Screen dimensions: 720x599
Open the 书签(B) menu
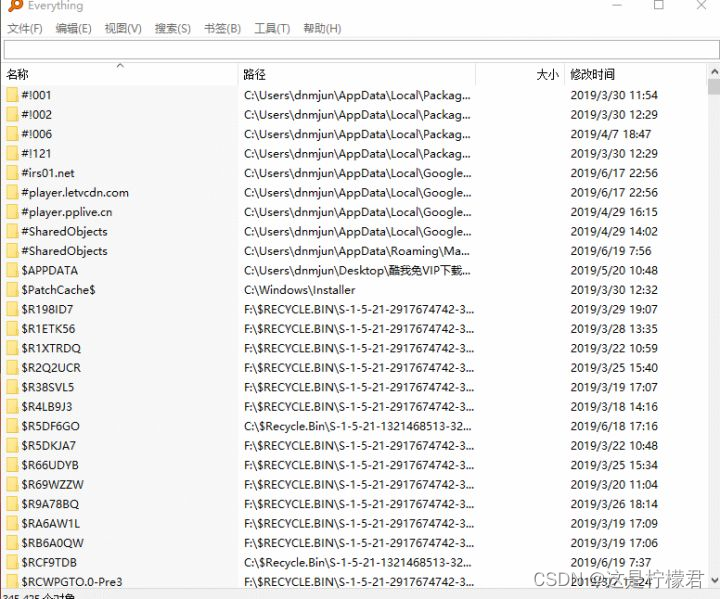point(222,28)
